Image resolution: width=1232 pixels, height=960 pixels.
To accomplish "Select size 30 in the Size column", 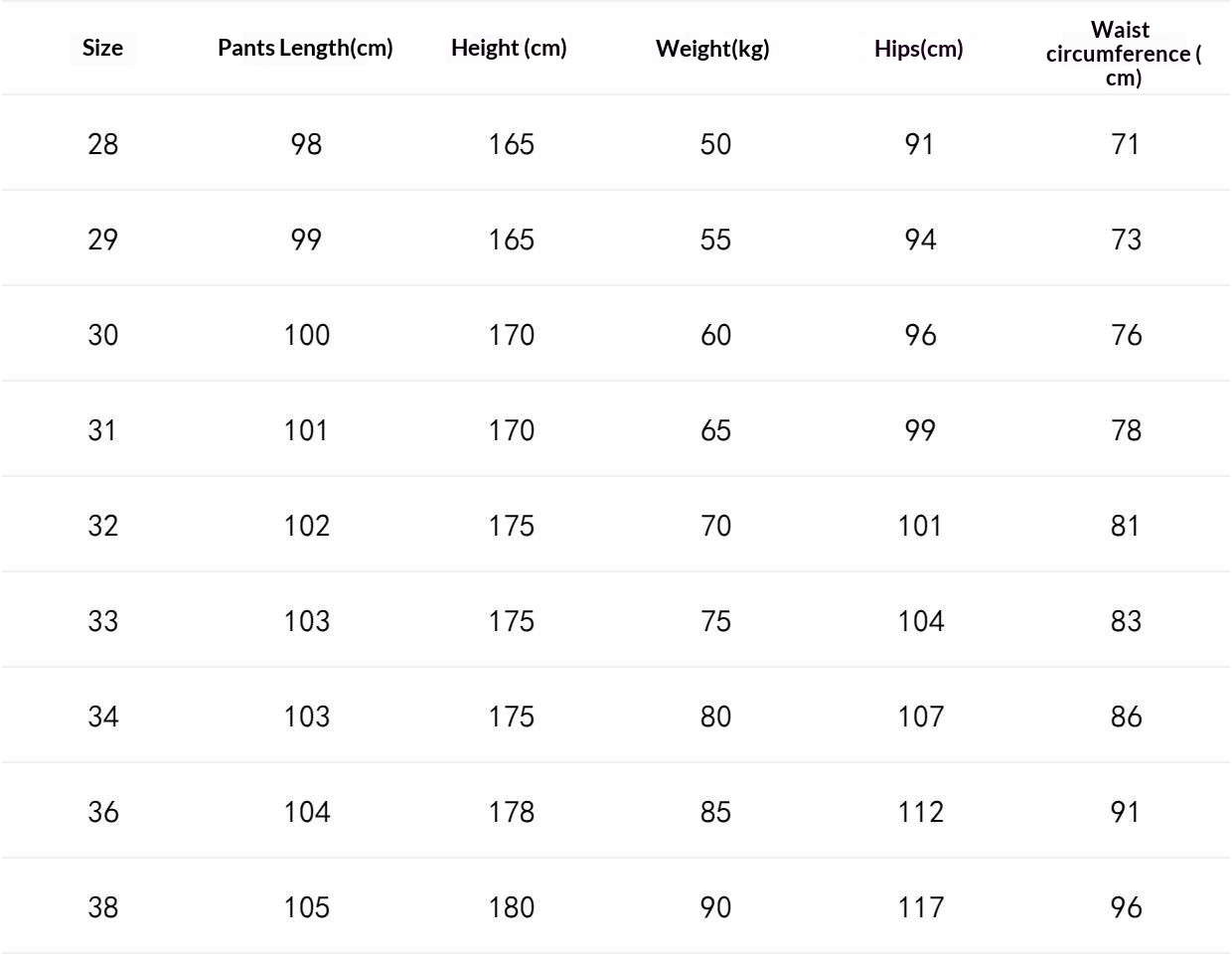I will pyautogui.click(x=102, y=335).
